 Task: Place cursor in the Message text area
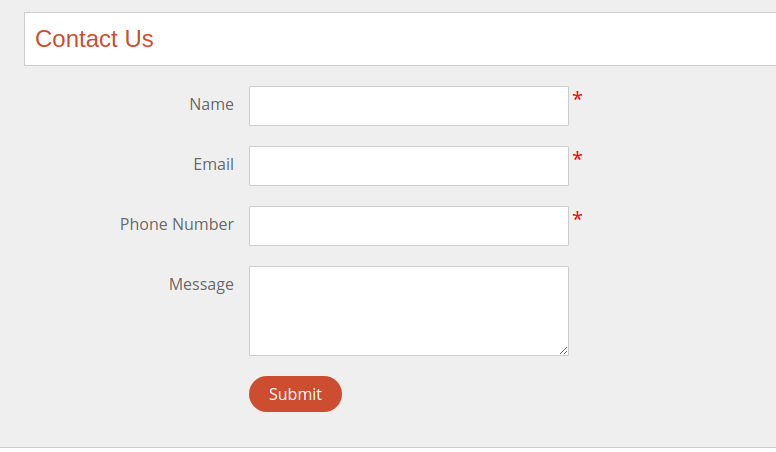[x=408, y=310]
